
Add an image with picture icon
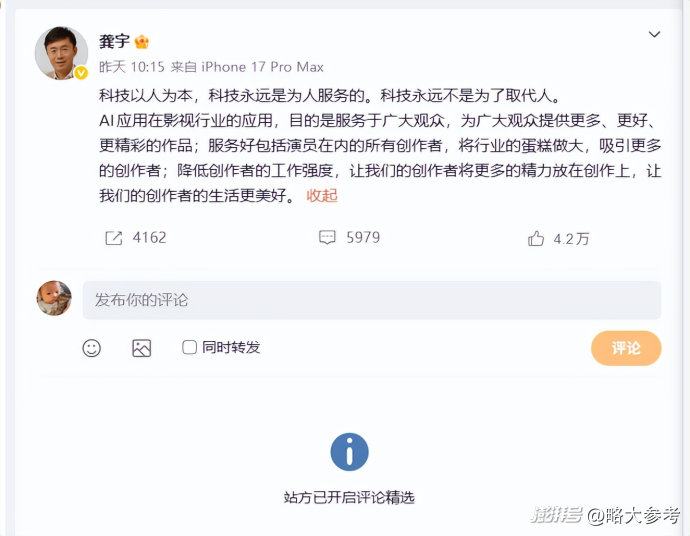142,348
